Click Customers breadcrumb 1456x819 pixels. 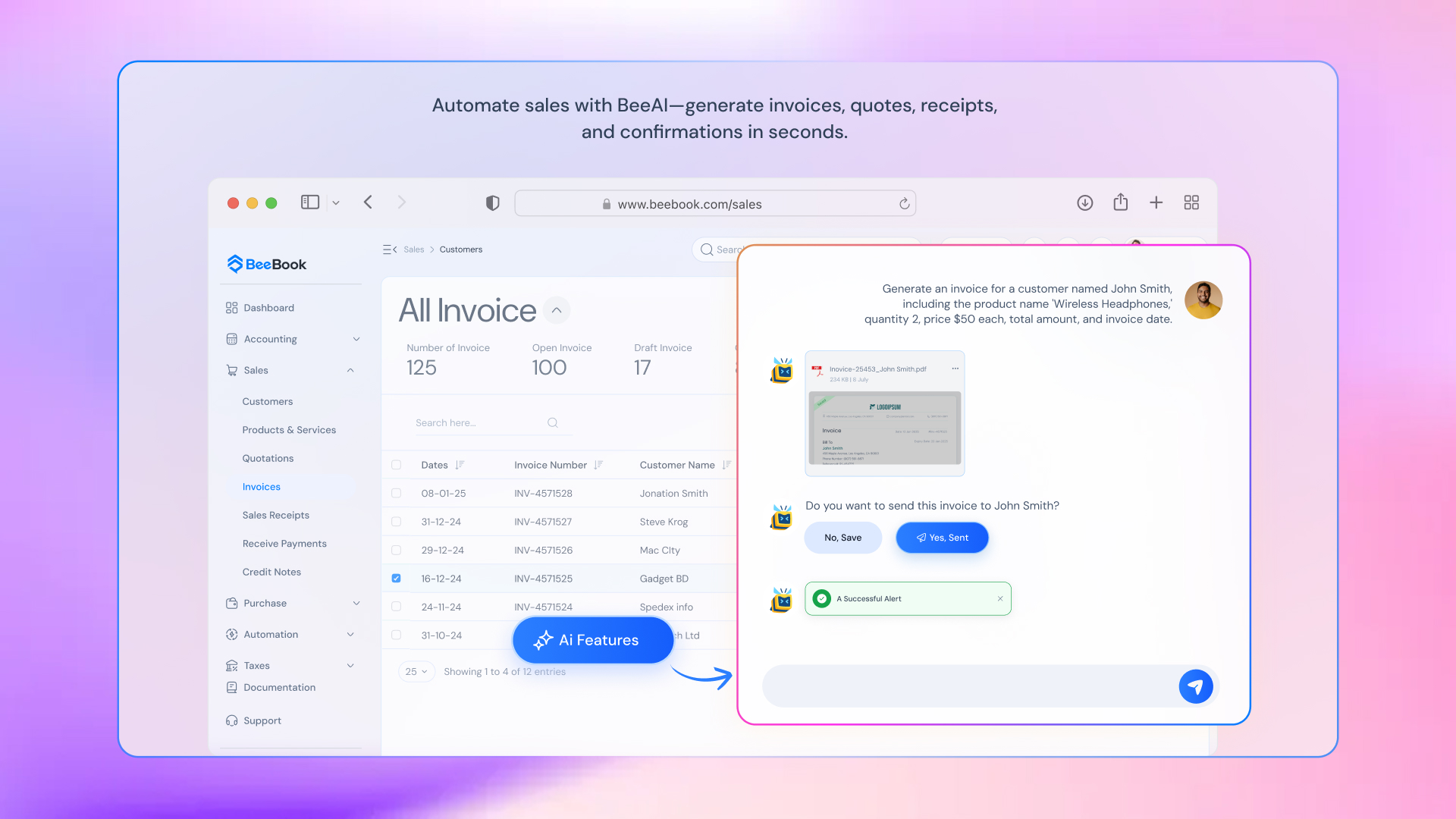[461, 249]
